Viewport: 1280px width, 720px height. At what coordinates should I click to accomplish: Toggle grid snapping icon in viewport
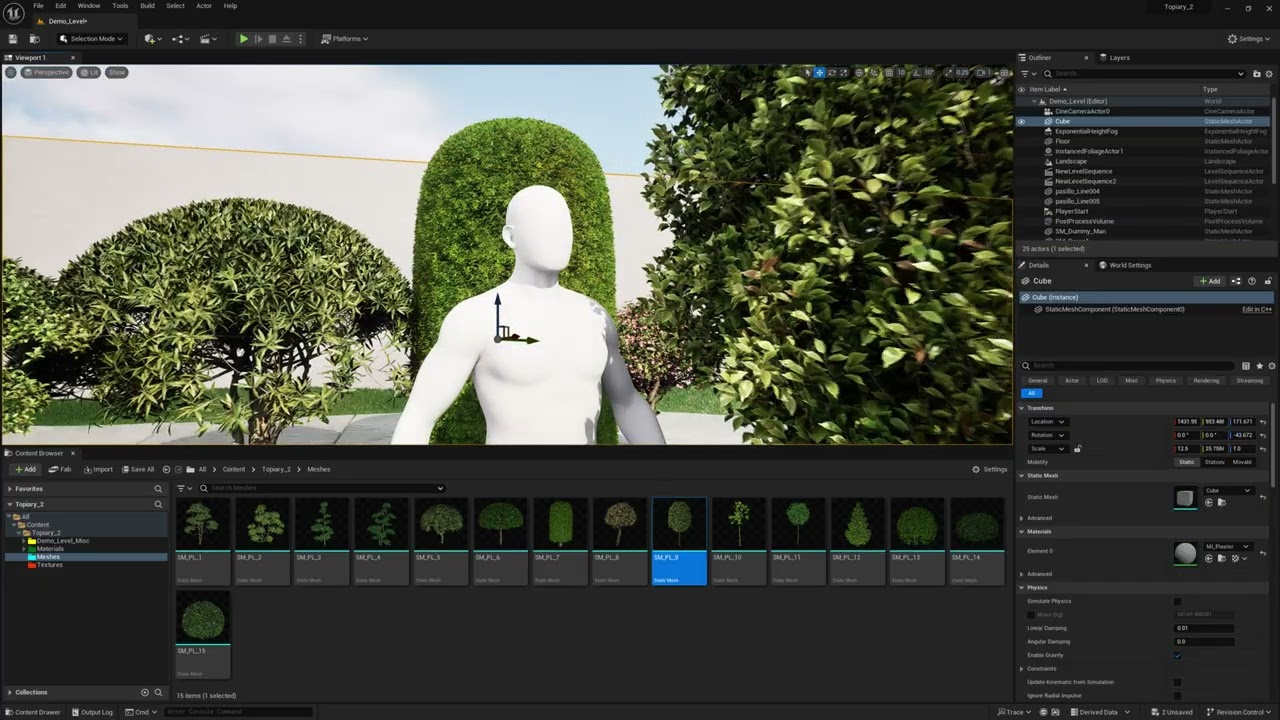coord(888,72)
